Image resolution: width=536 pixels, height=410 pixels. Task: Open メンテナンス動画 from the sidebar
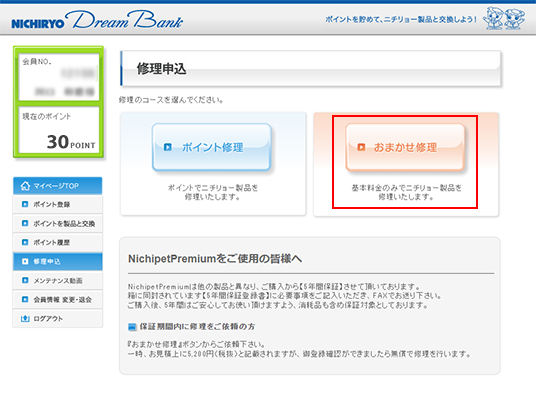tap(58, 280)
